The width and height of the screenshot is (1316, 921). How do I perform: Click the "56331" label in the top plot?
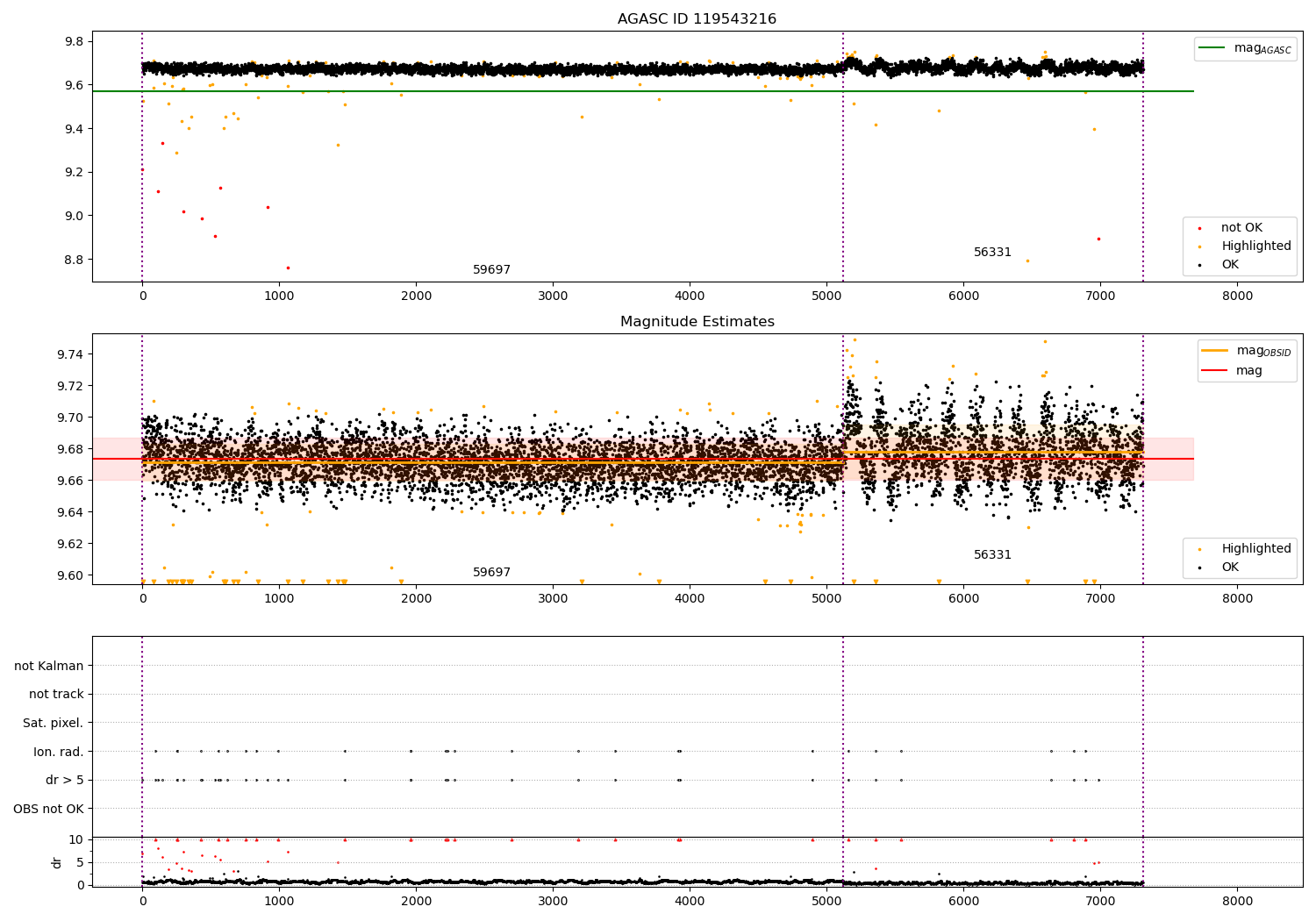point(992,253)
